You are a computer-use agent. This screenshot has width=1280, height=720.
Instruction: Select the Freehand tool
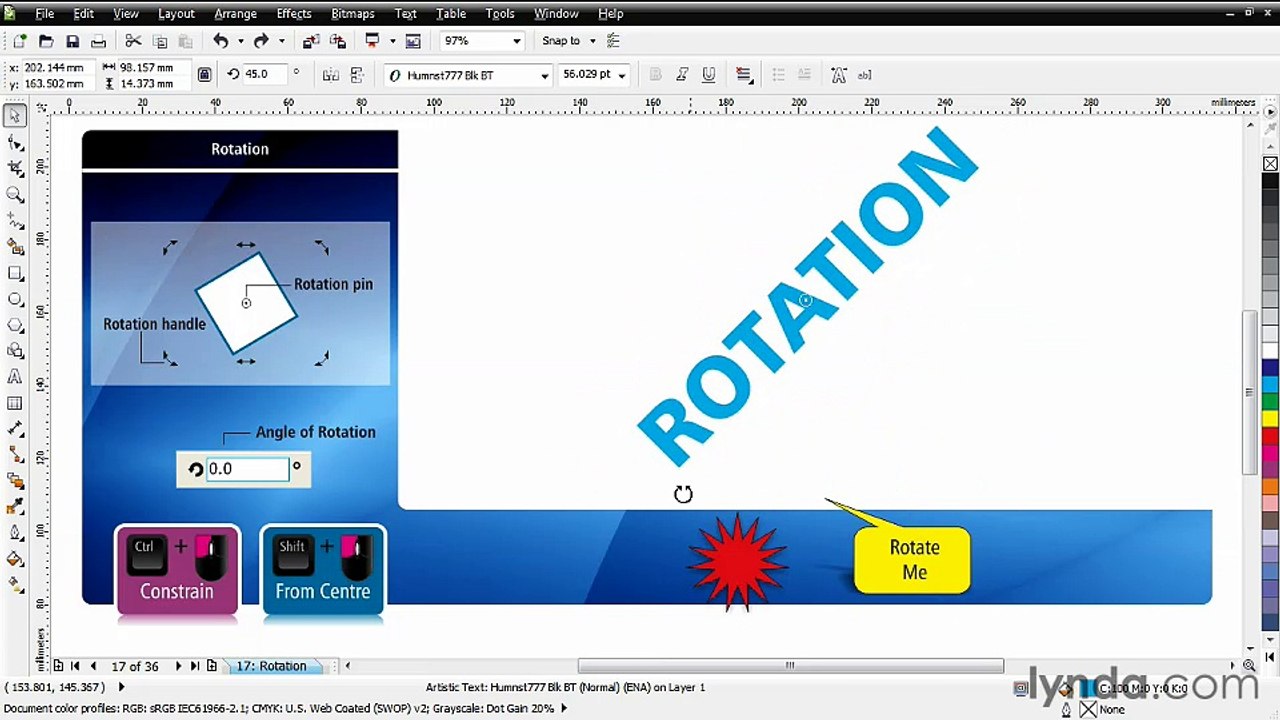pyautogui.click(x=15, y=221)
